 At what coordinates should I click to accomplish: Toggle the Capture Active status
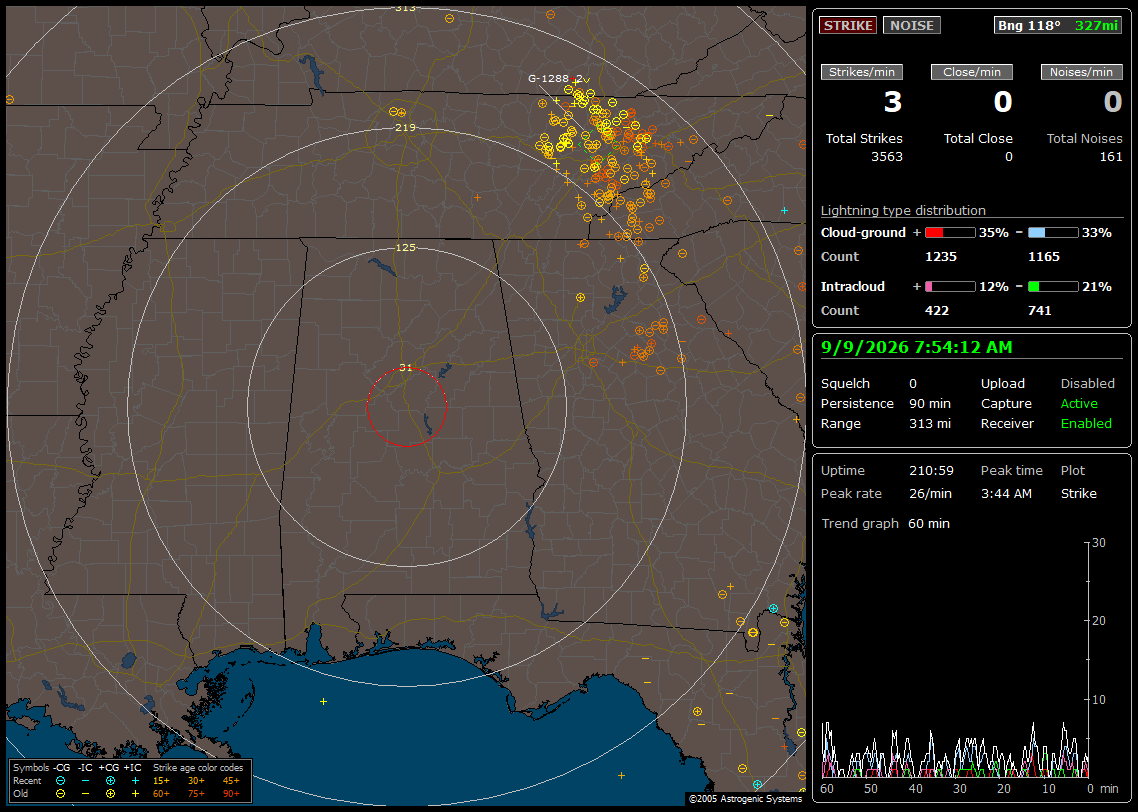click(x=1078, y=403)
